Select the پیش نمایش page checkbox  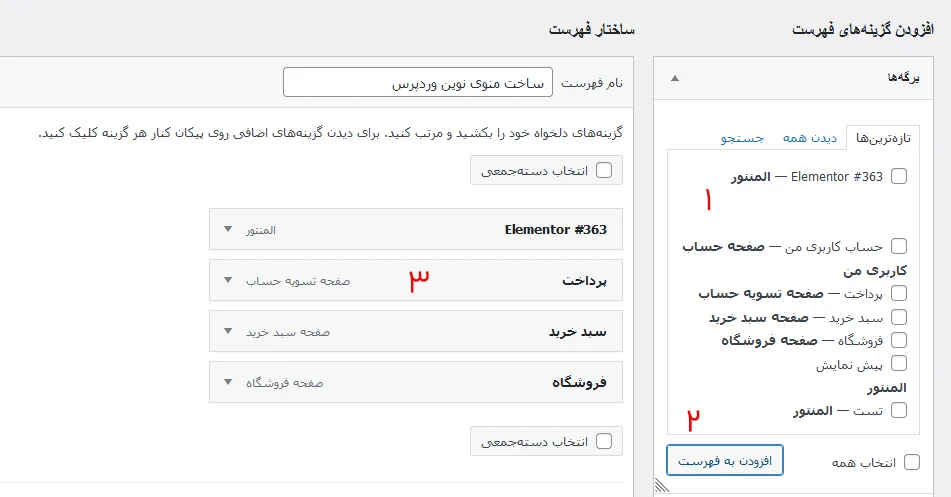899,364
